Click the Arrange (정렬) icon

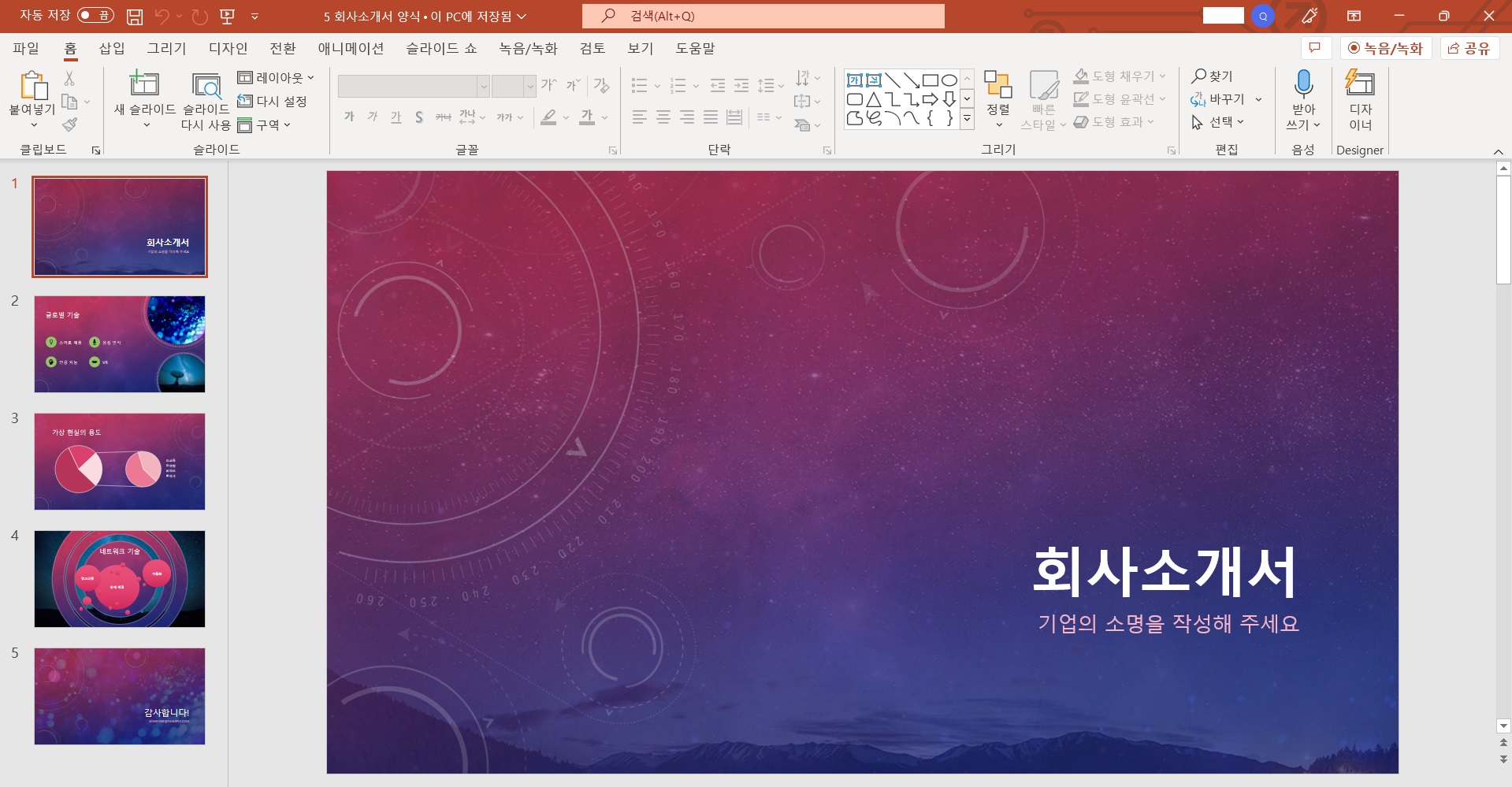tap(997, 84)
